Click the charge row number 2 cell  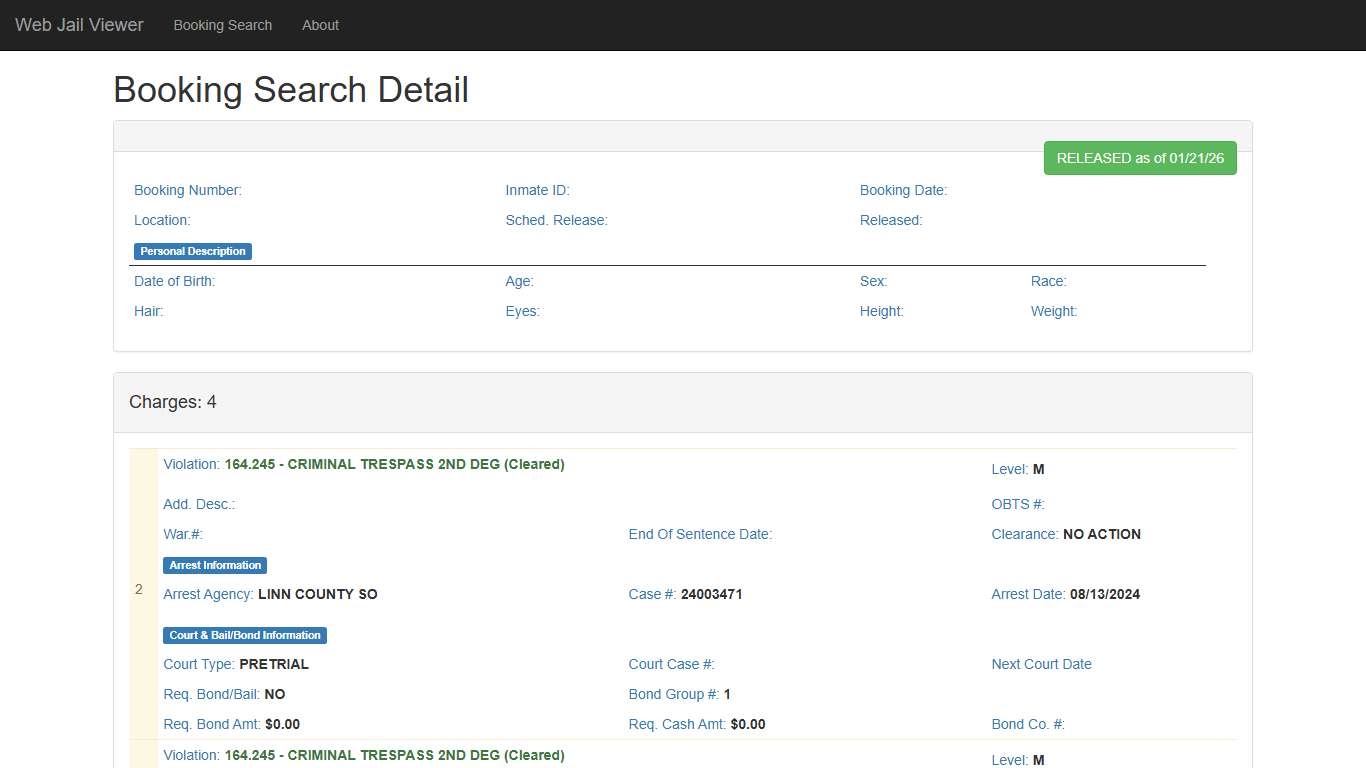pyautogui.click(x=139, y=590)
